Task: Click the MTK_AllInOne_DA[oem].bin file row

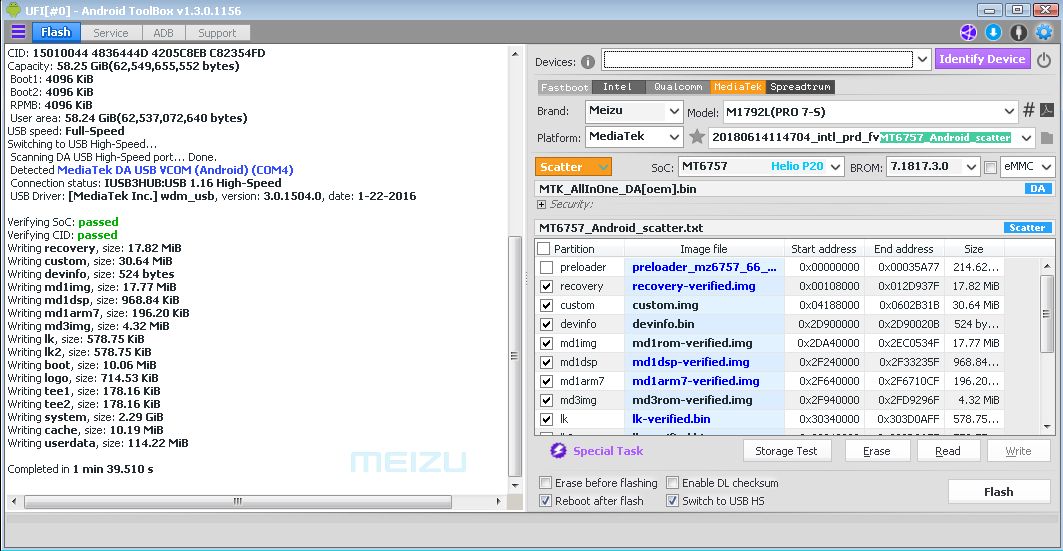Action: [x=794, y=188]
